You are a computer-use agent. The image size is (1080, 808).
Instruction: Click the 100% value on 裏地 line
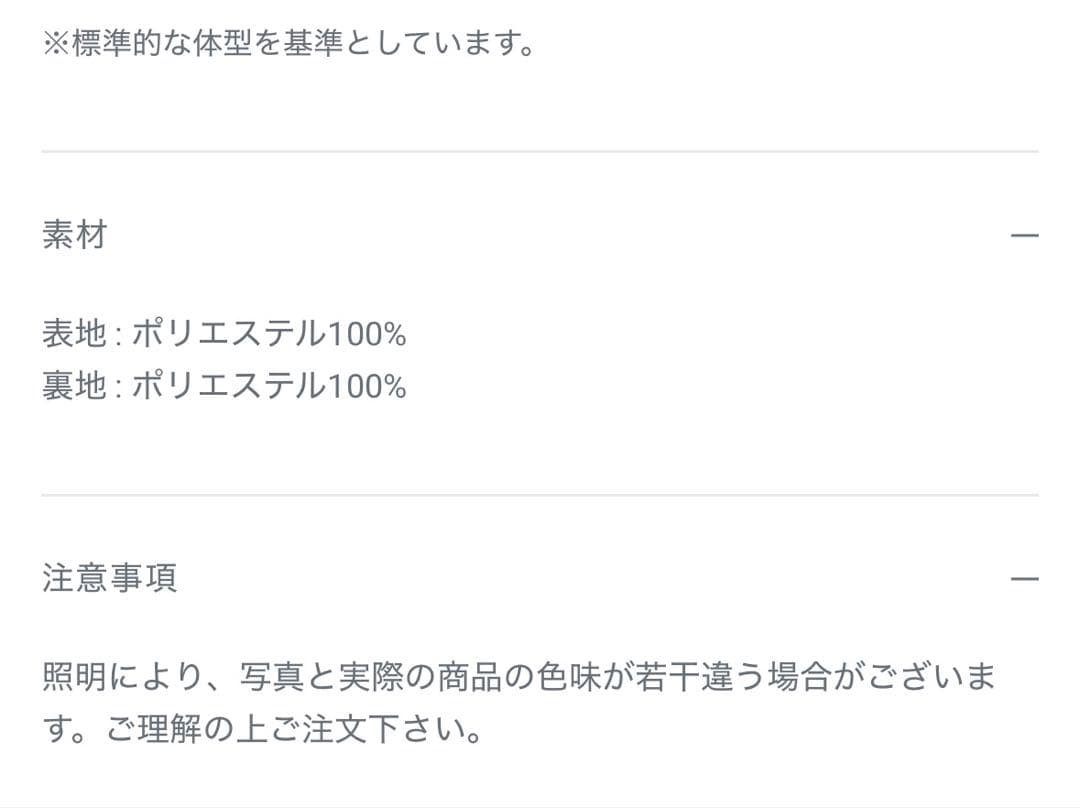(x=366, y=386)
